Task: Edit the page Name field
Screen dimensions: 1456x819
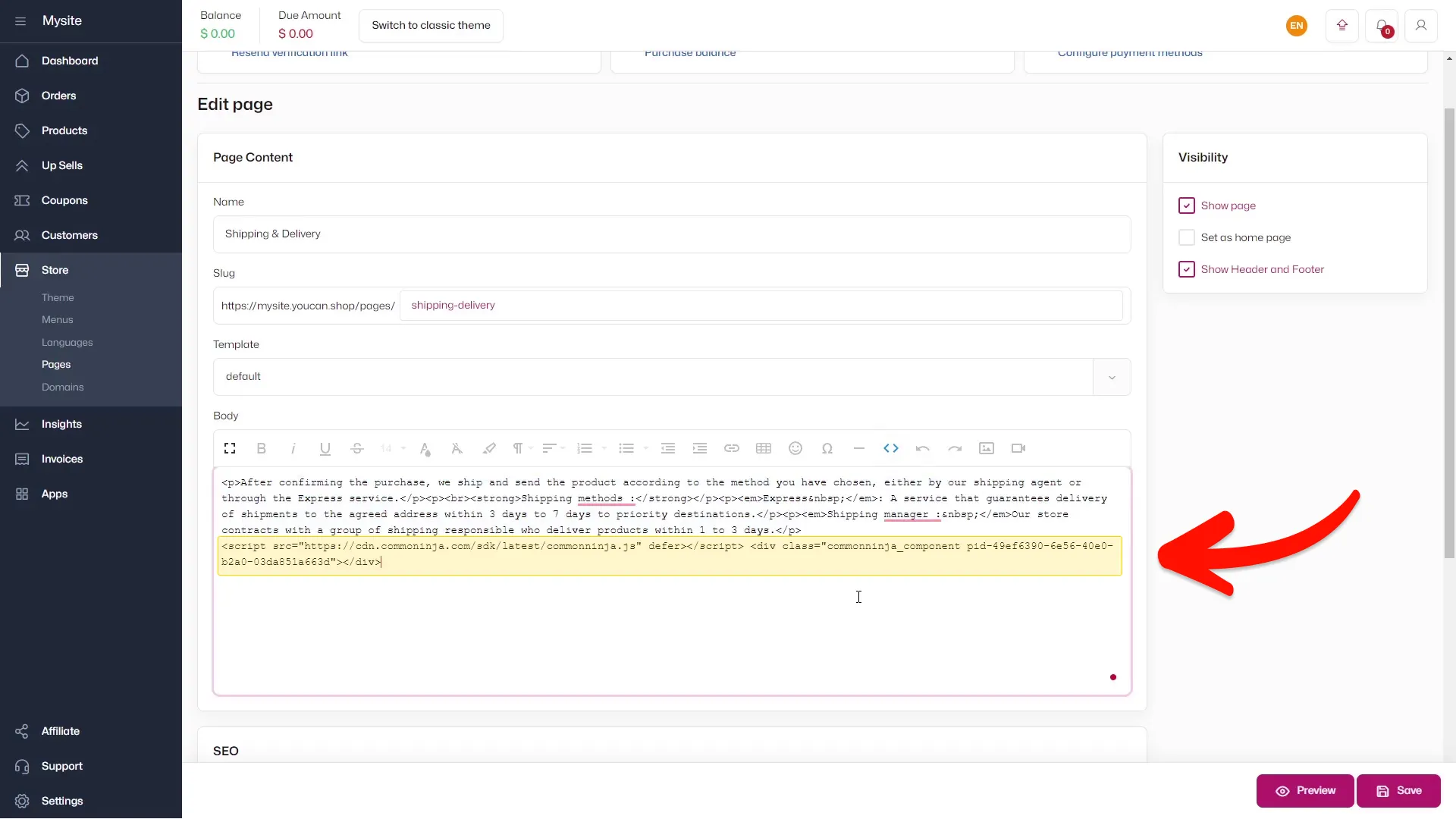Action: pyautogui.click(x=672, y=234)
